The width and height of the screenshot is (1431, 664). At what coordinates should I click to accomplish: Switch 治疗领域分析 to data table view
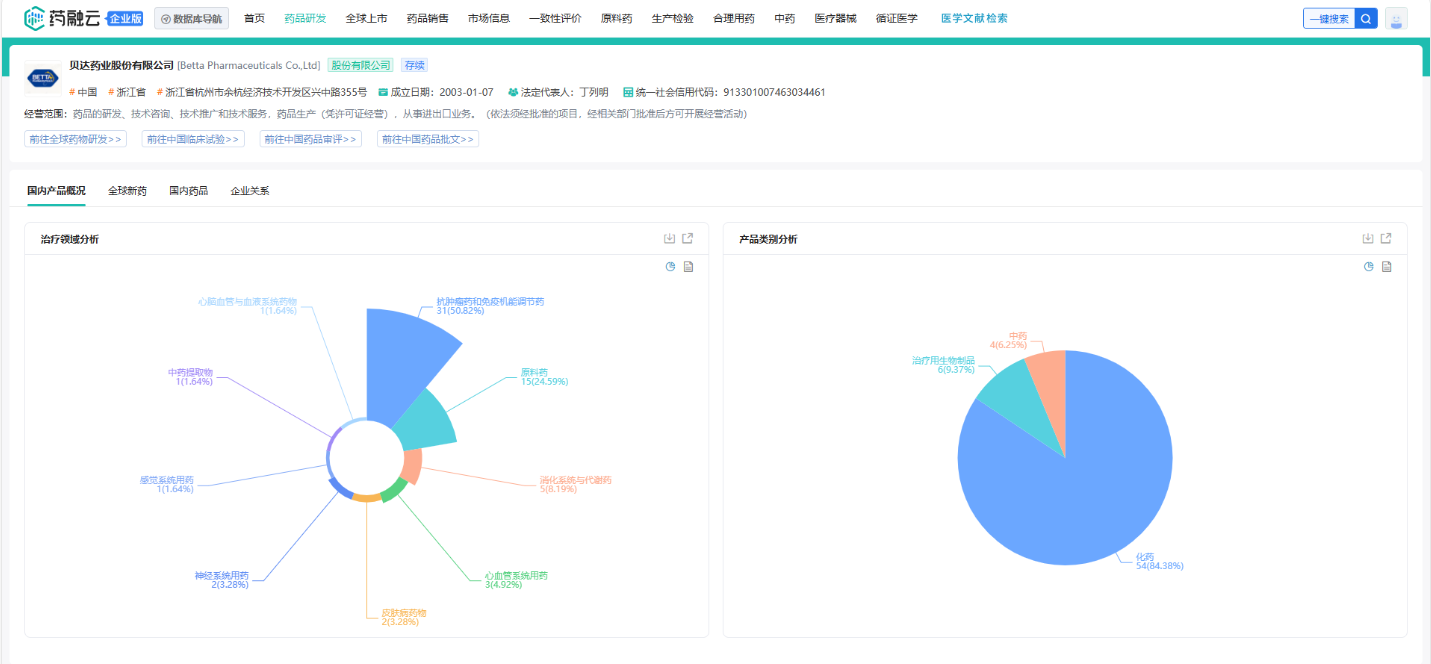(689, 266)
